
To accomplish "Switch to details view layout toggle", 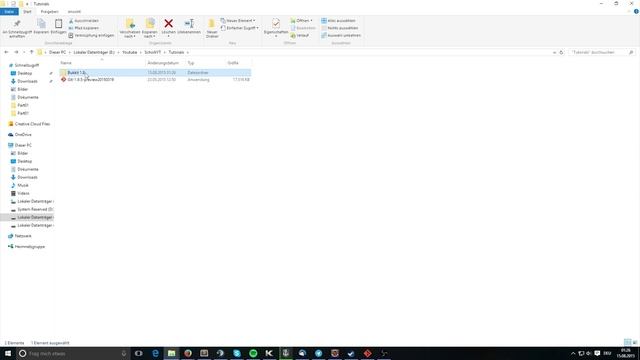I will tap(628, 342).
